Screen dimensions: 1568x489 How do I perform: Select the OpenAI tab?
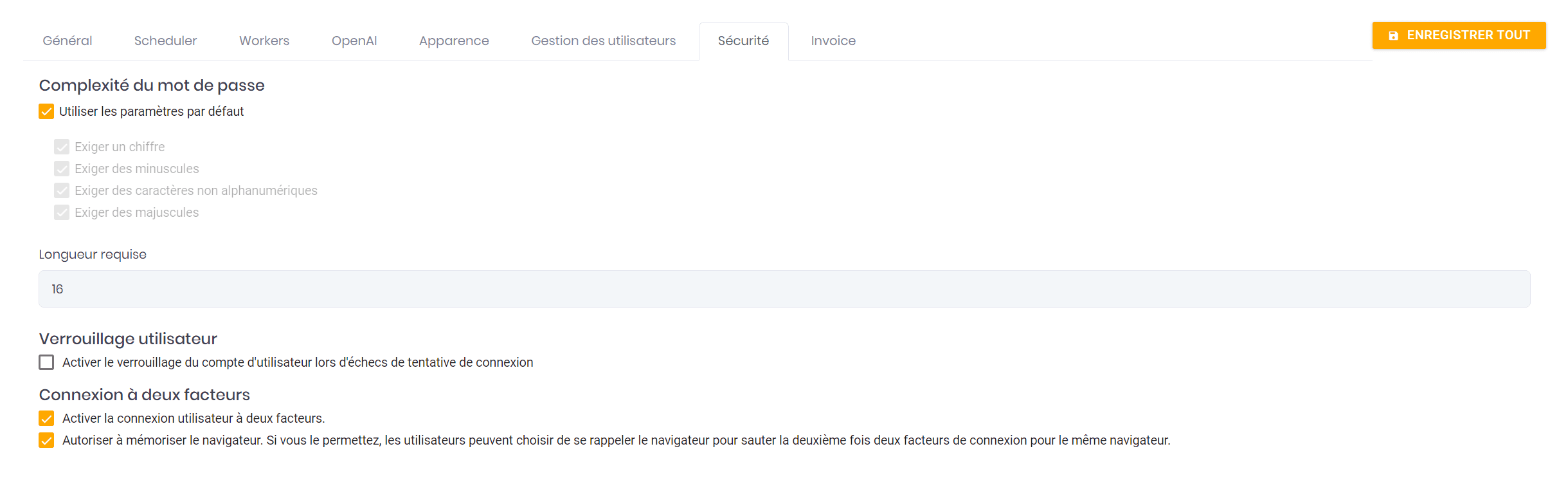(x=354, y=41)
